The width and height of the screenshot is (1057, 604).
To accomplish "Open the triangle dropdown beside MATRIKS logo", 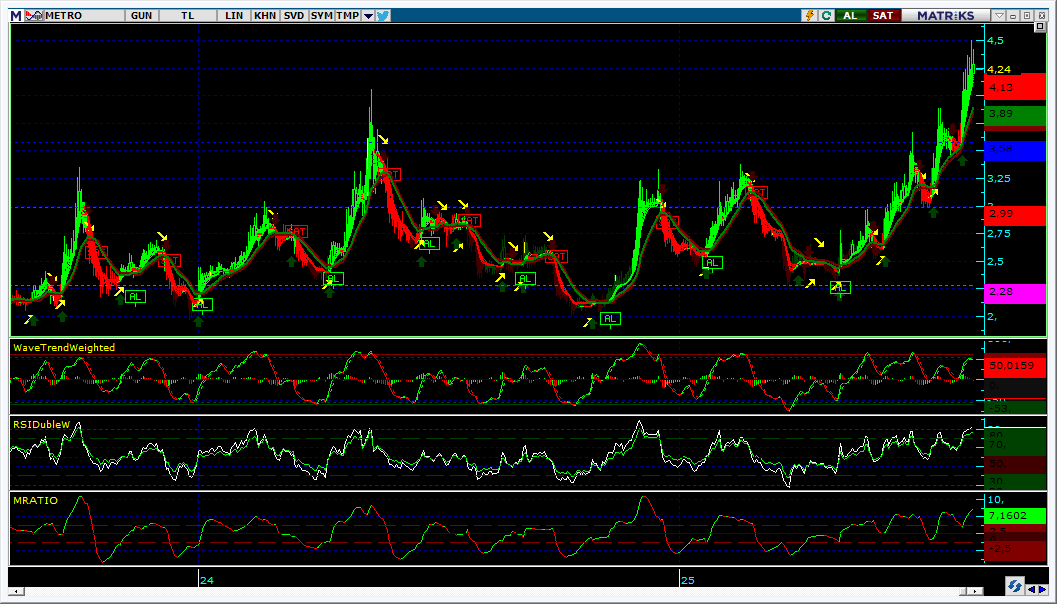I will [1000, 16].
